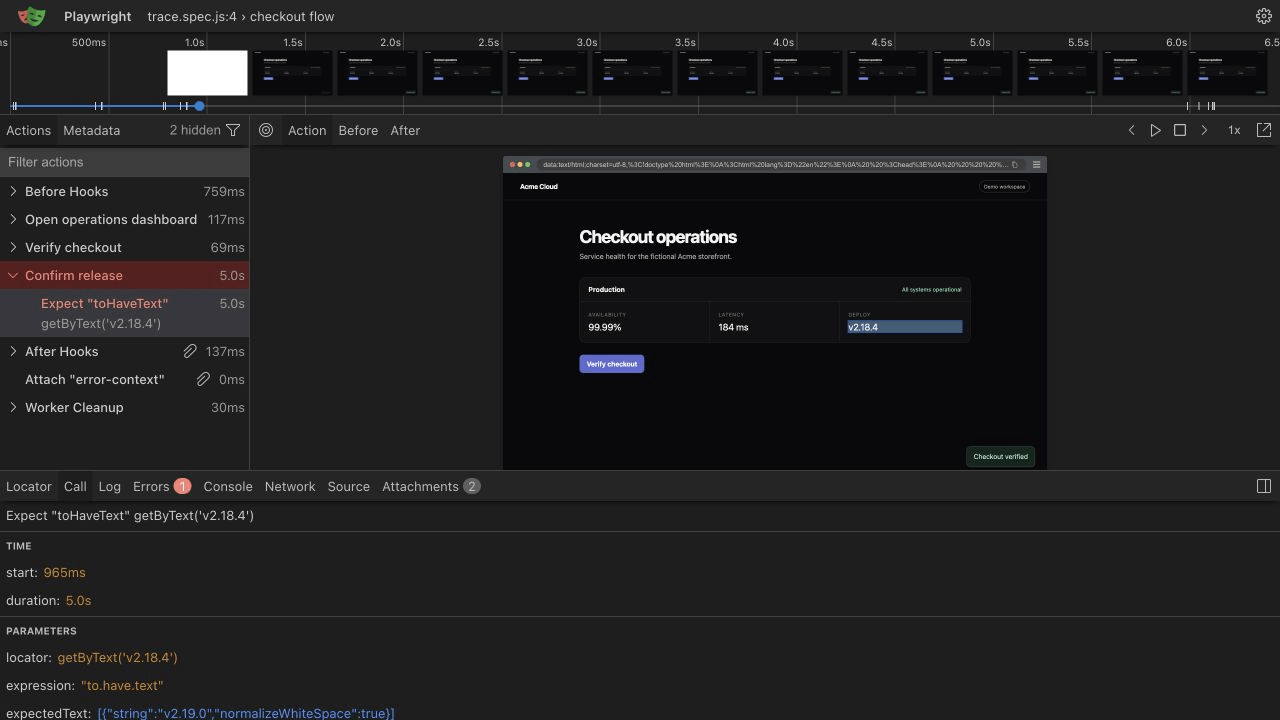This screenshot has height=720, width=1280.
Task: Open snapshot in new window icon
Action: [1264, 130]
